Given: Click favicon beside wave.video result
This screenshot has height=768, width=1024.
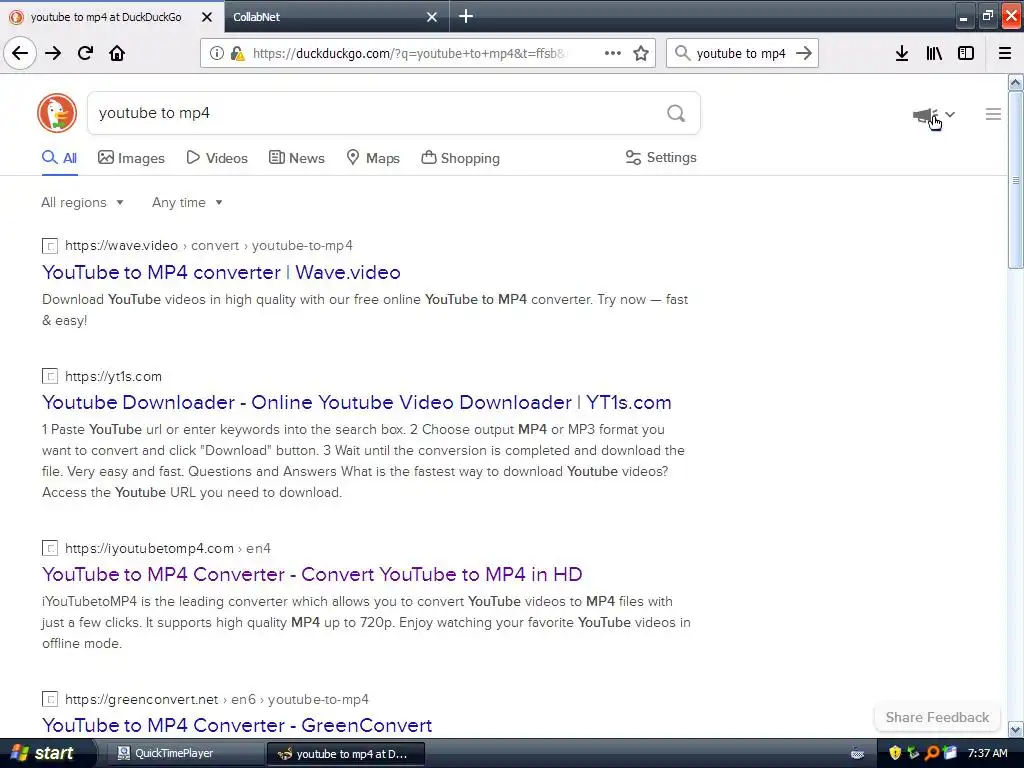Looking at the screenshot, I should click(50, 246).
